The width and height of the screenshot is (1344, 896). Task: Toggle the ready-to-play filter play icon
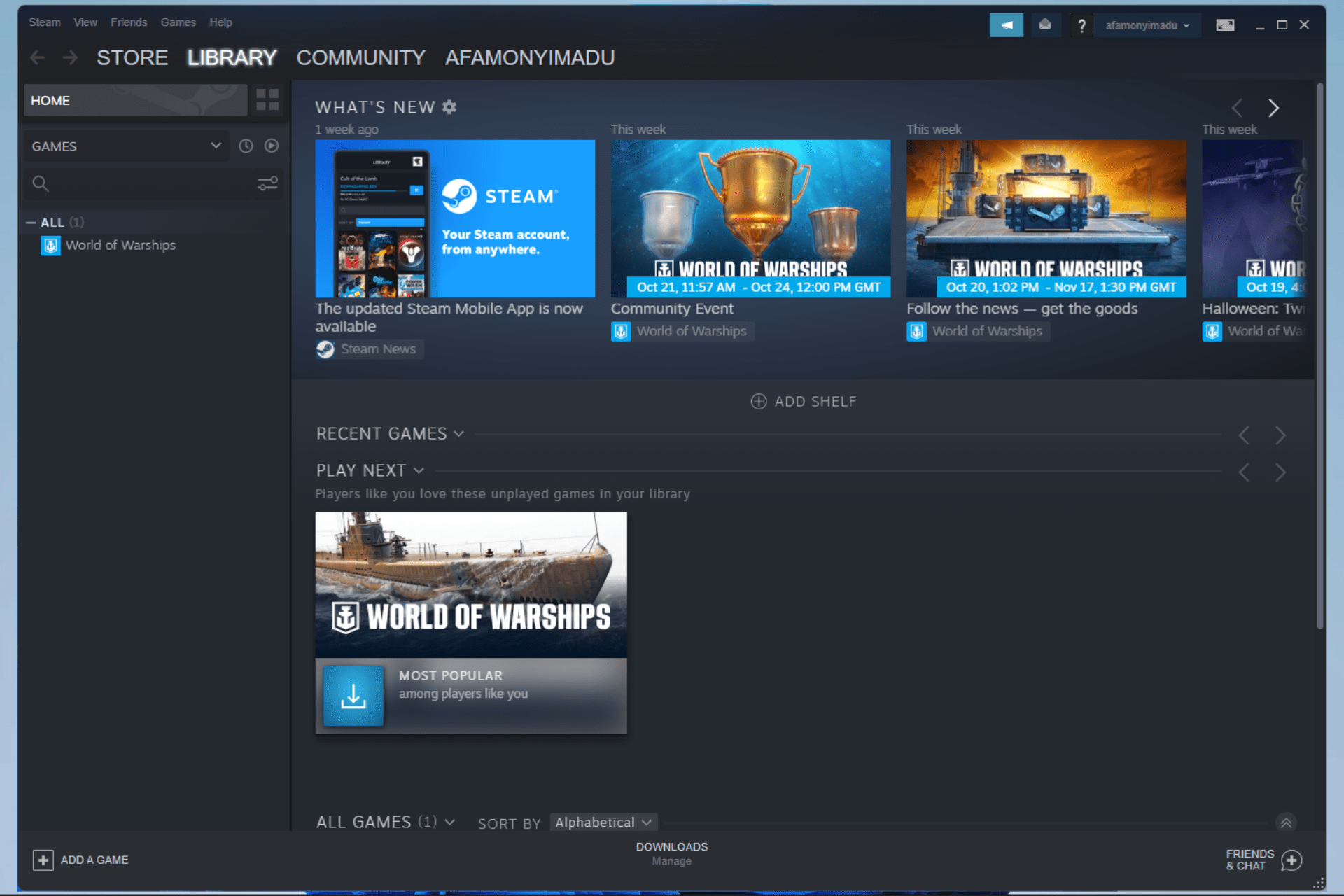coord(270,146)
